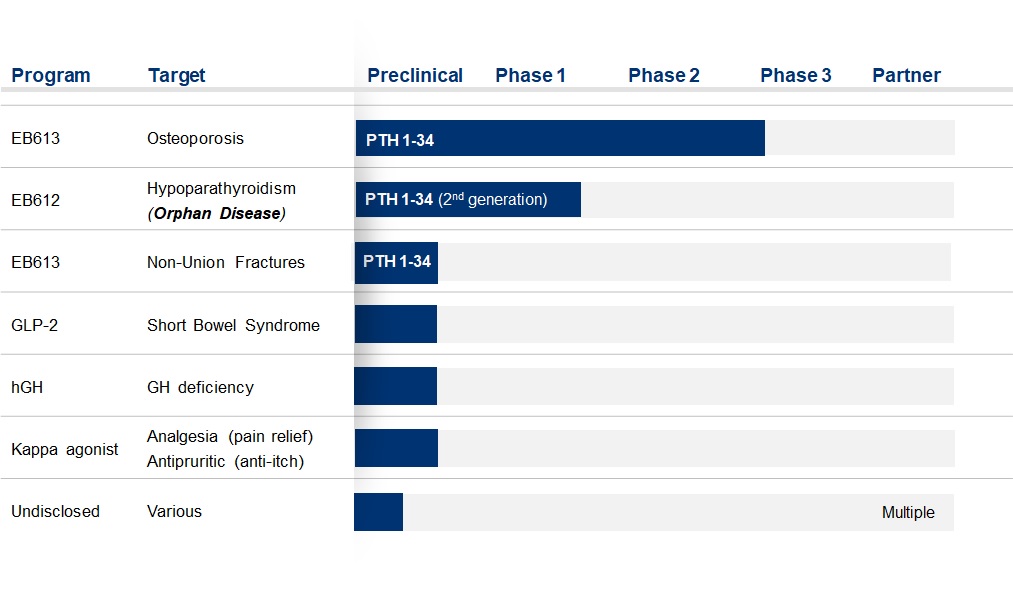
Task: Click the Target column header
Action: [176, 76]
